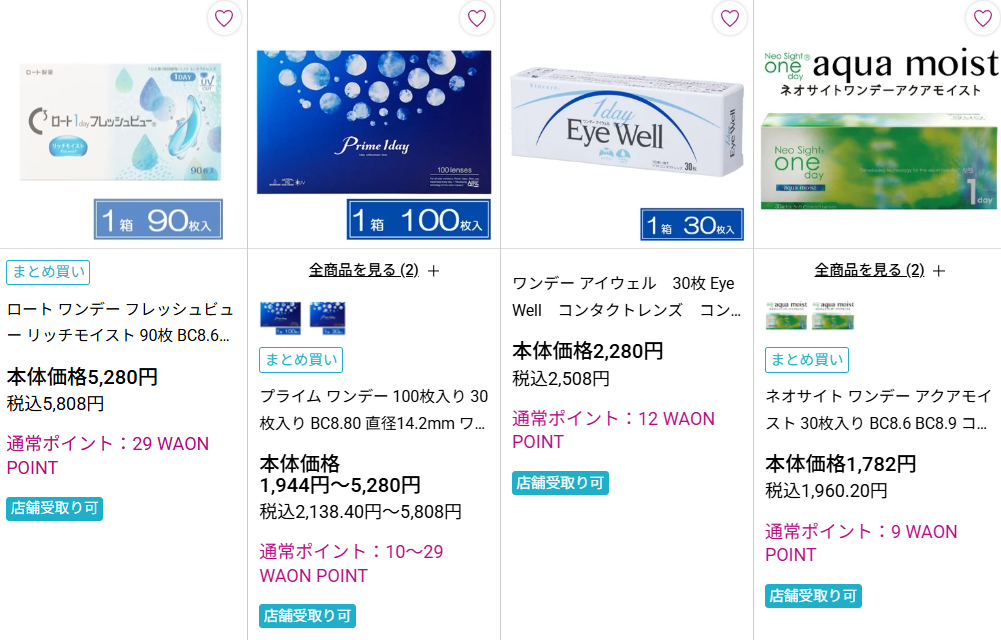Open ワンデー アイウェル 30枚 product title link
Viewport: 1001px width, 640px height.
tap(626, 297)
